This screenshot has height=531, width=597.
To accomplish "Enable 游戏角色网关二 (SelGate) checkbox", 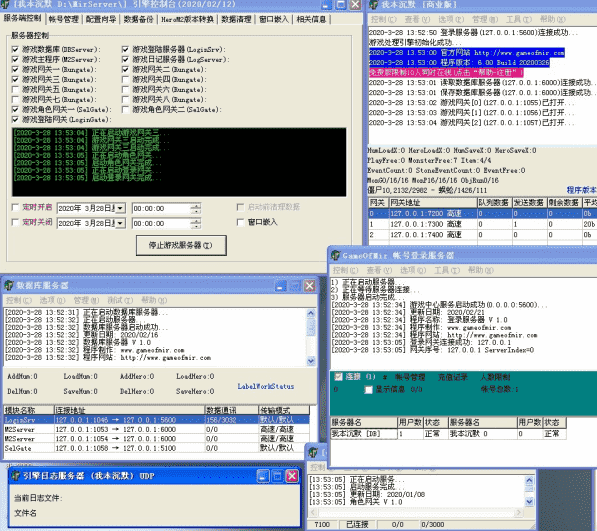I will (x=125, y=110).
